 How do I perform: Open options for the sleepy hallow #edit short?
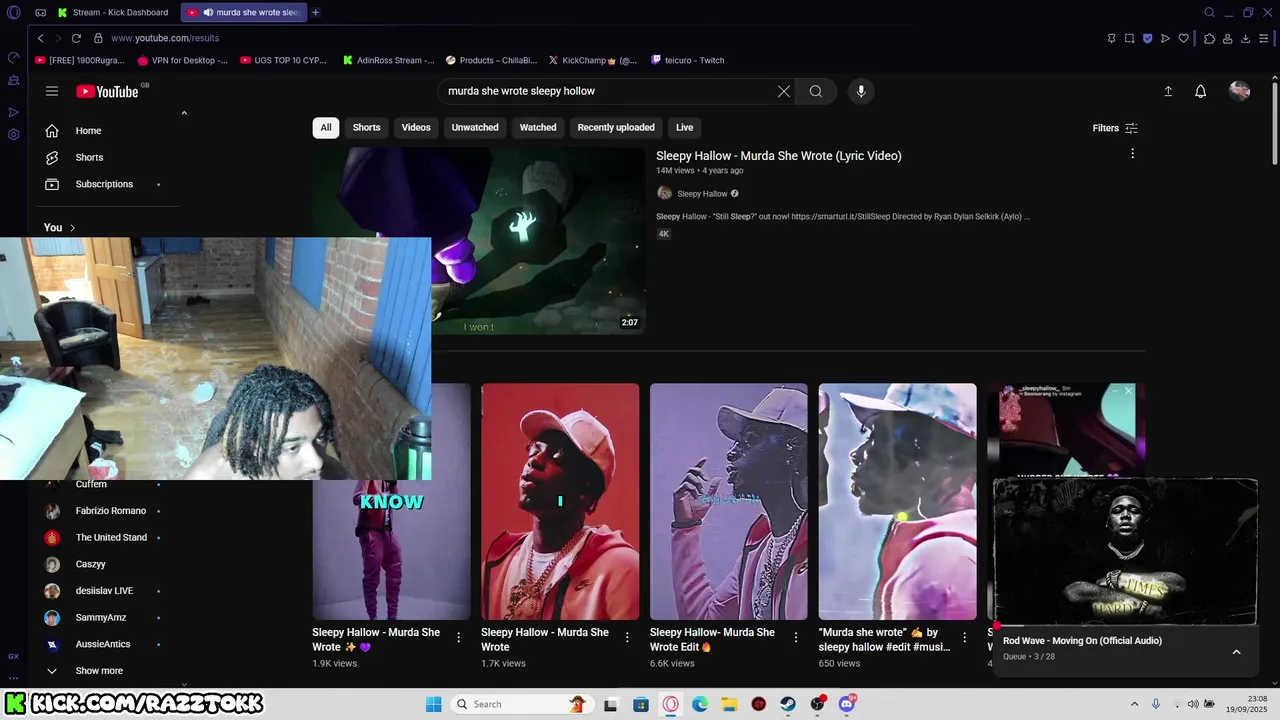coord(965,637)
